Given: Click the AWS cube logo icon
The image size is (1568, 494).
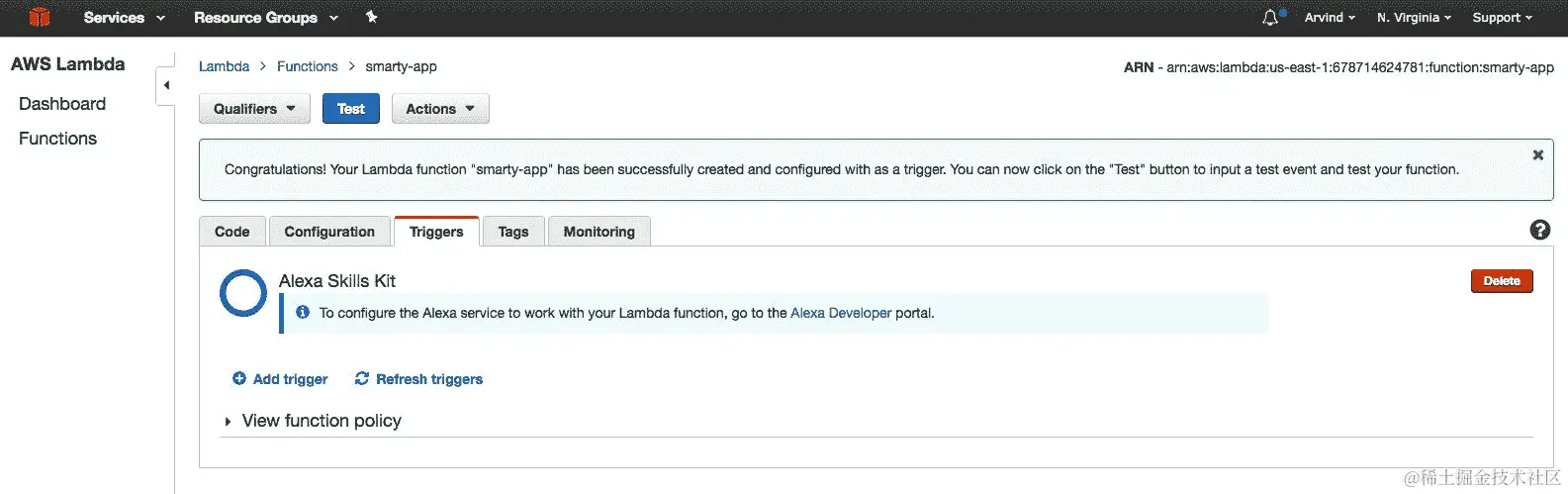Looking at the screenshot, I should (x=40, y=17).
